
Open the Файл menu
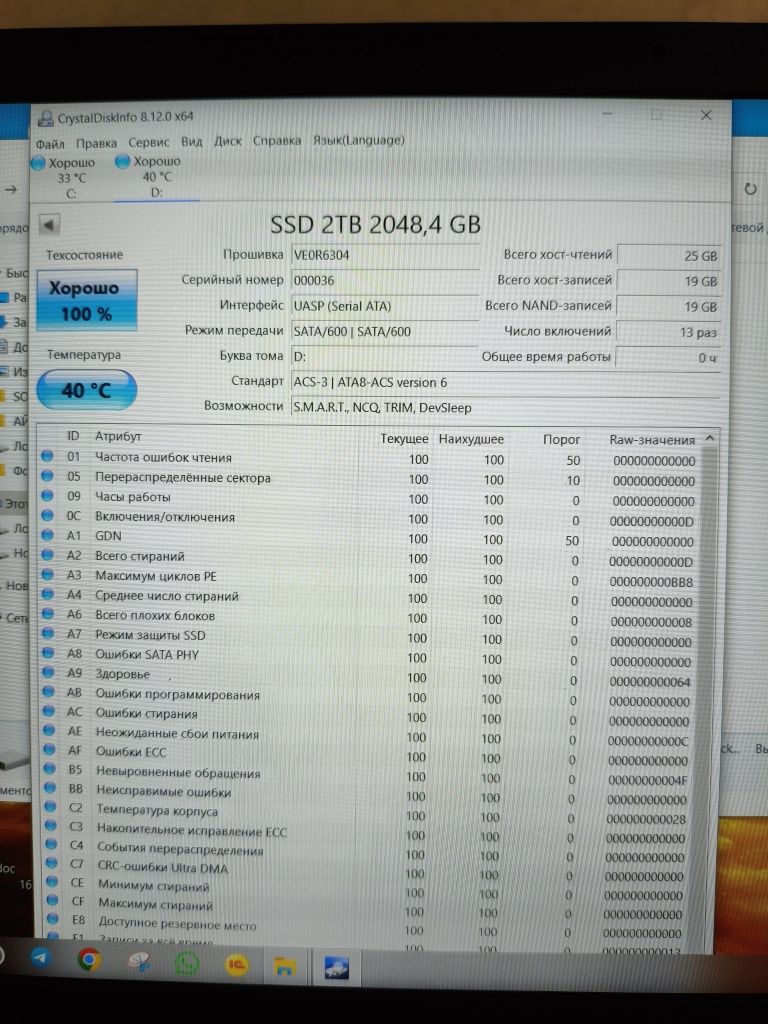pyautogui.click(x=50, y=144)
